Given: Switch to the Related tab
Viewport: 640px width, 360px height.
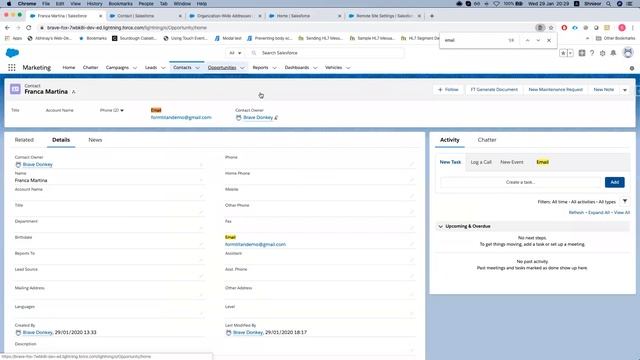Looking at the screenshot, I should (x=24, y=140).
